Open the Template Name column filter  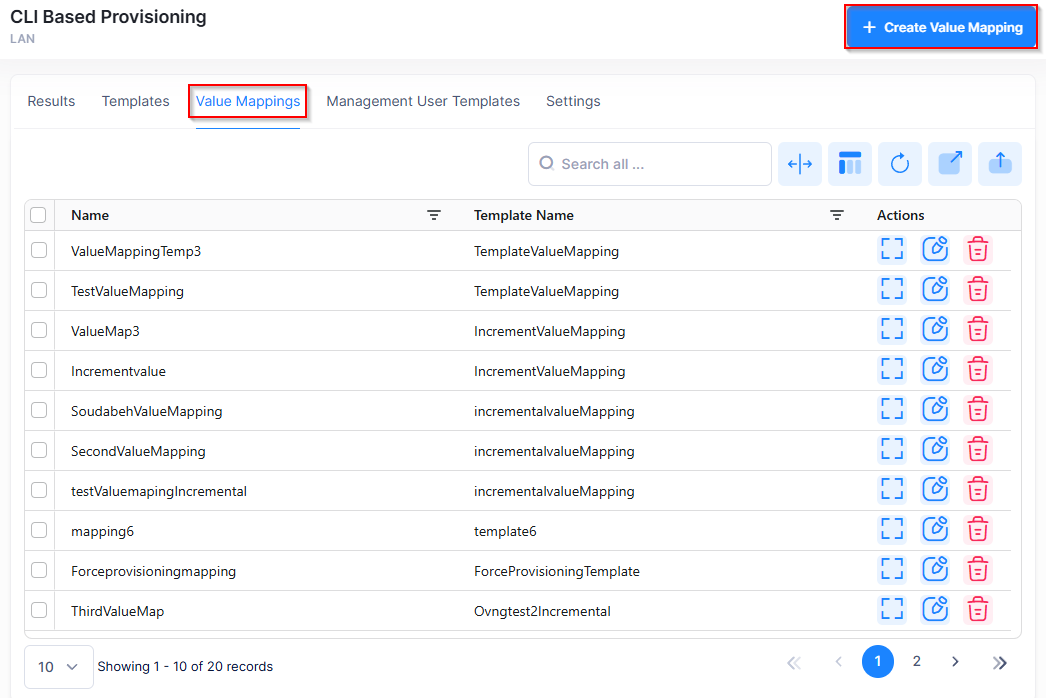(837, 215)
